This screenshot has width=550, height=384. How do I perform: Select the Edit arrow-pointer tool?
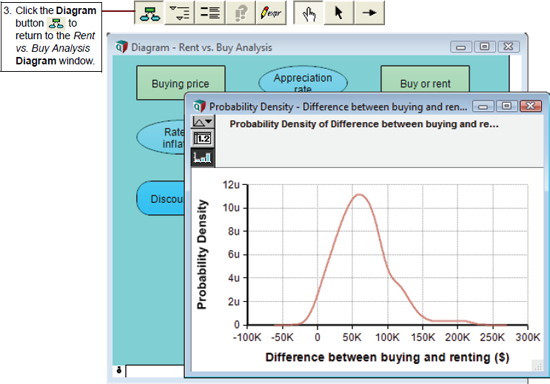click(x=339, y=13)
